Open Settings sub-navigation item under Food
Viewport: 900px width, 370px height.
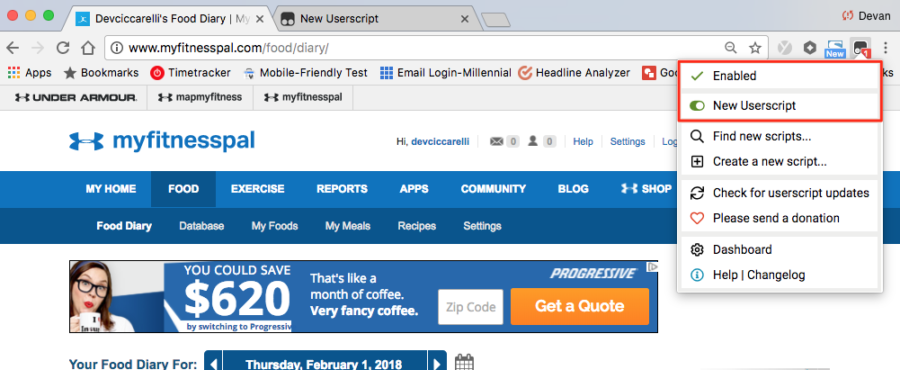[x=482, y=226]
